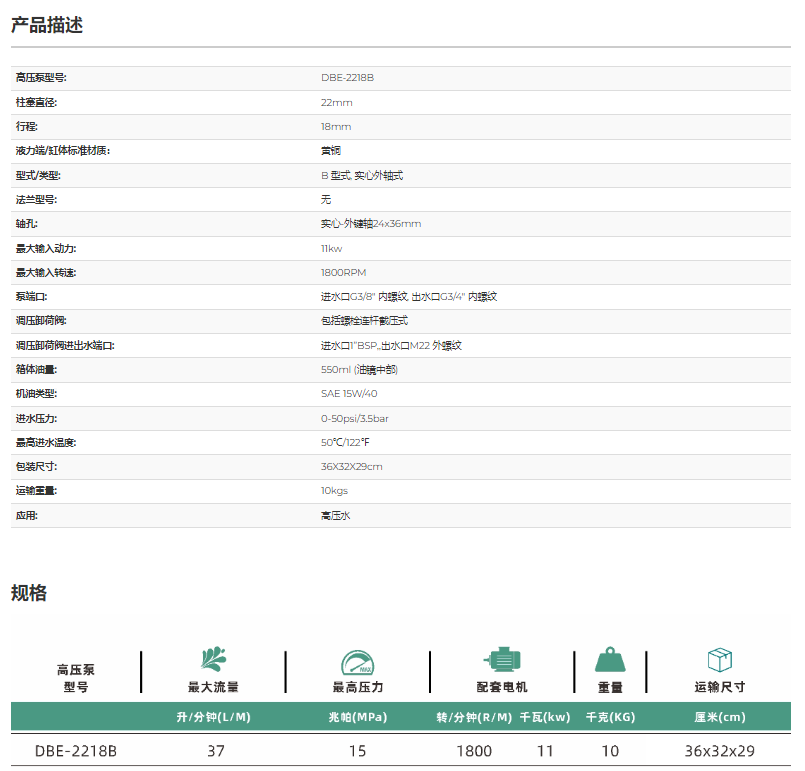Click the 高压泵型号 table heading label
The width and height of the screenshot is (805, 771).
(76, 678)
